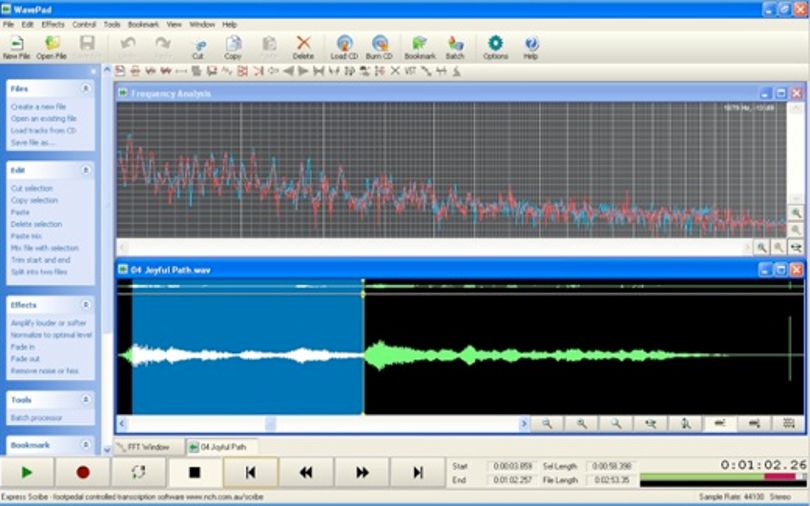
Task: Collapse the Effects panel section
Action: tap(86, 305)
